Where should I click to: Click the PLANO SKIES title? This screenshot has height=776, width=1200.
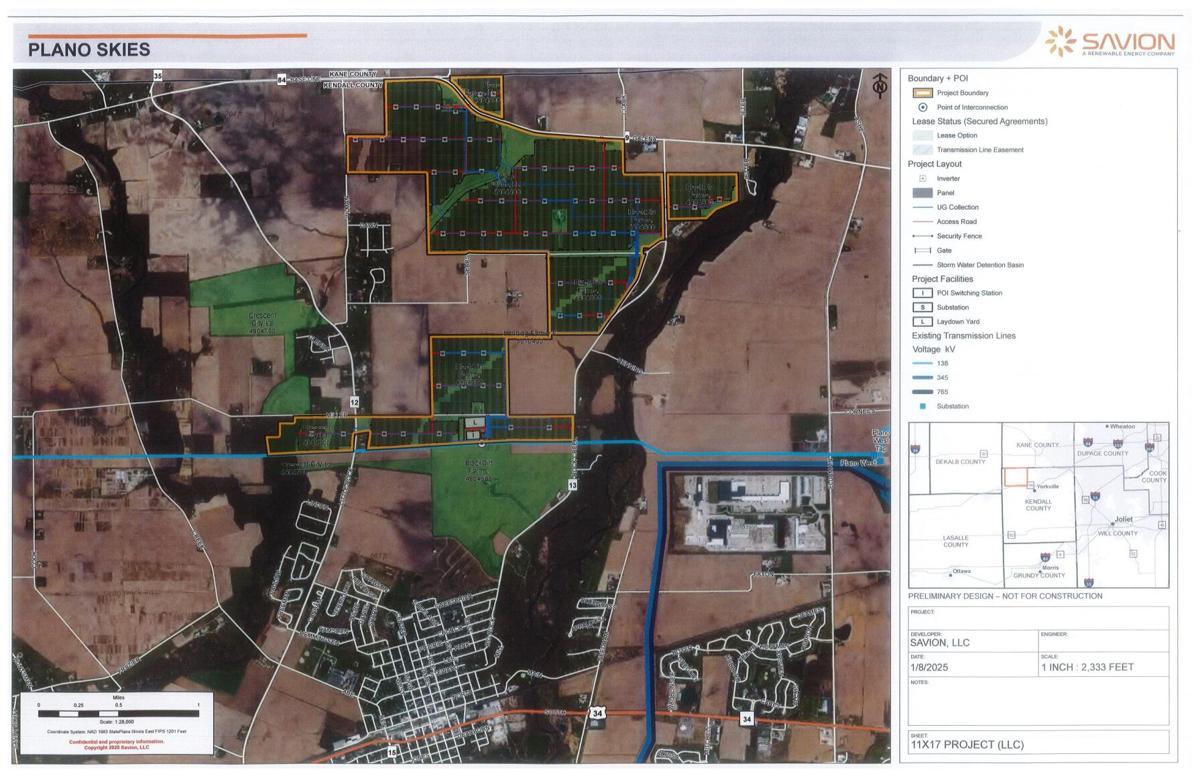(88, 49)
